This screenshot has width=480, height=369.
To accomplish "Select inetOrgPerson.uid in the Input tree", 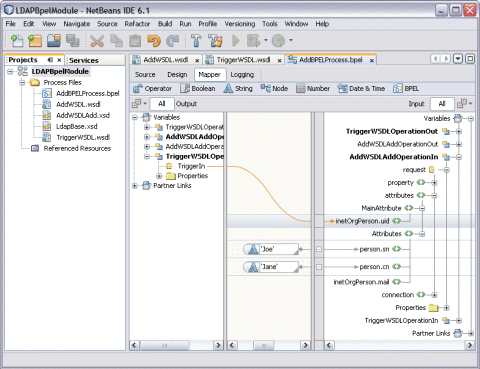I will pos(362,221).
